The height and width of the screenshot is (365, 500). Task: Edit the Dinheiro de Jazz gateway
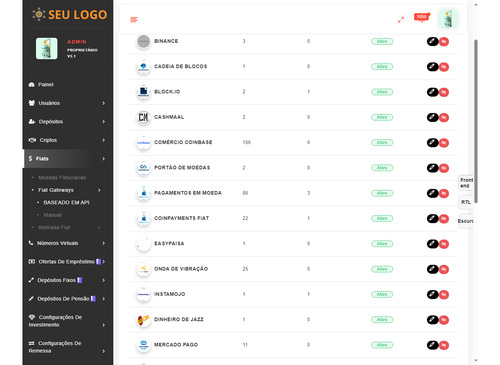pos(433,320)
